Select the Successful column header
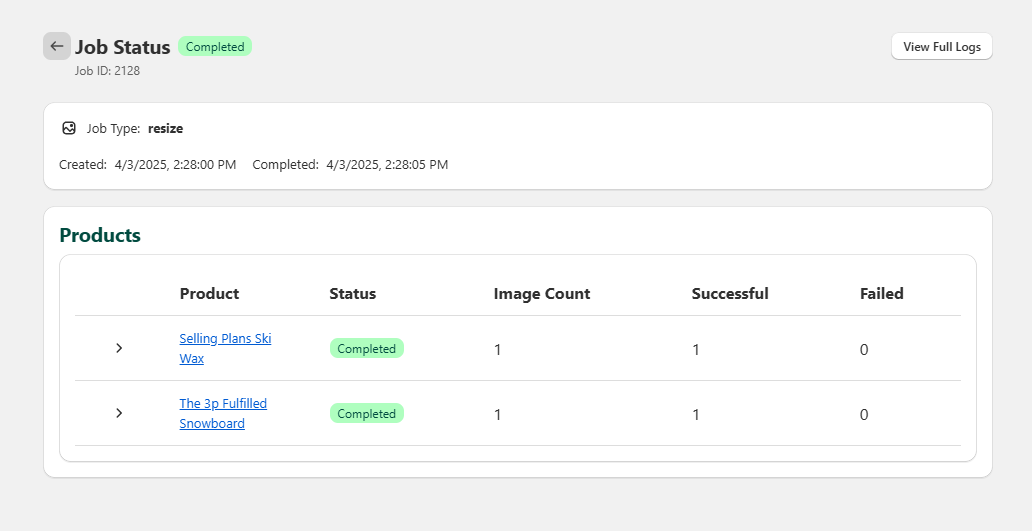 (729, 293)
